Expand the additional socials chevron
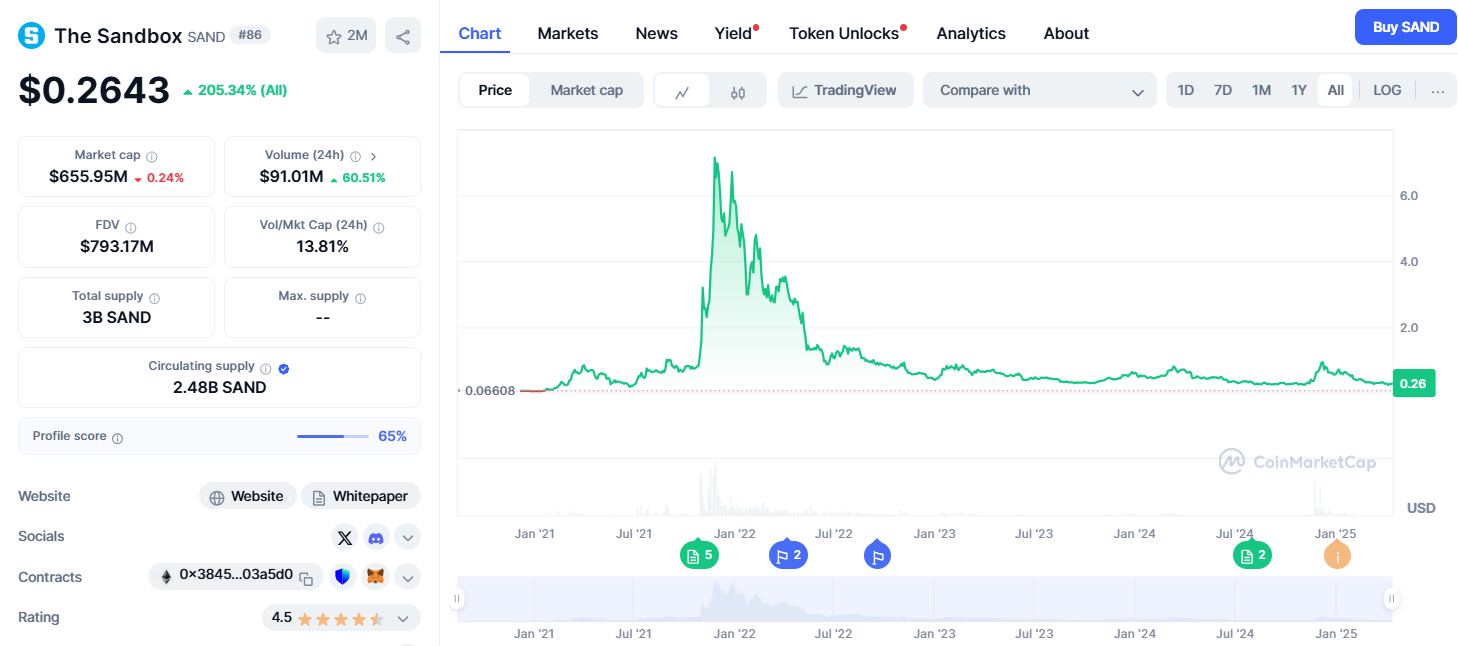Image resolution: width=1458 pixels, height=646 pixels. 407,537
